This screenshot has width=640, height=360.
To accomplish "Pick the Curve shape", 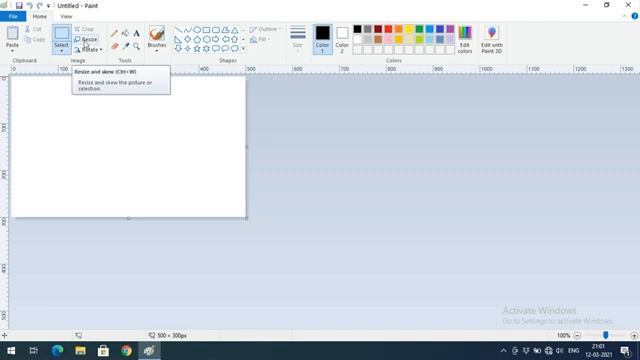I will click(188, 30).
